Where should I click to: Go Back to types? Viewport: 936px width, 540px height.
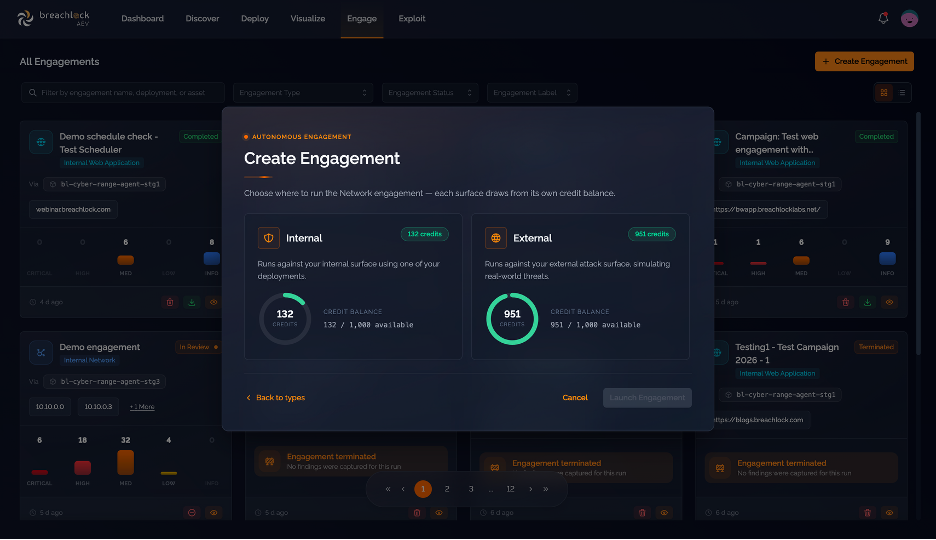point(275,397)
